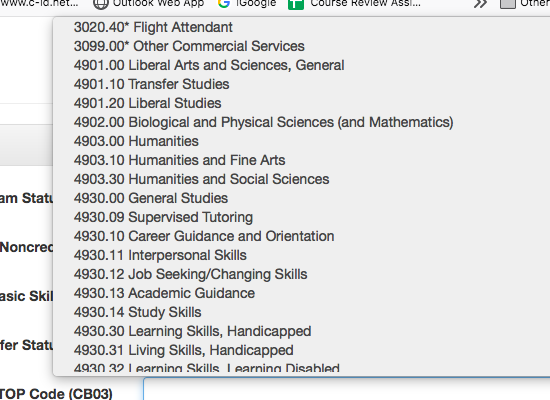The height and width of the screenshot is (400, 550).
Task: Select 4930.12 Job Seeking/Changing Skills
Action: [302, 274]
